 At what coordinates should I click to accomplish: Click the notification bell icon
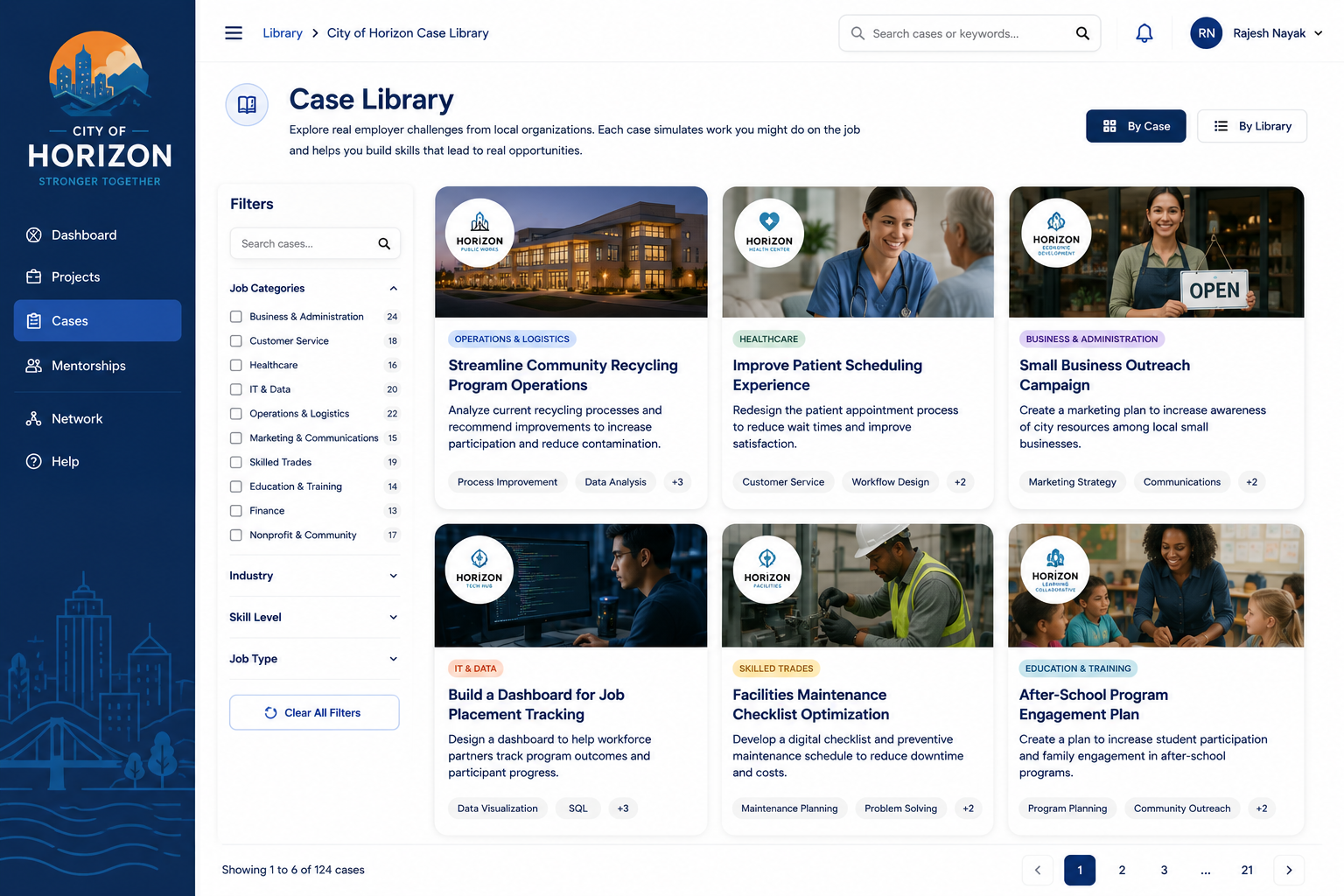click(x=1144, y=33)
